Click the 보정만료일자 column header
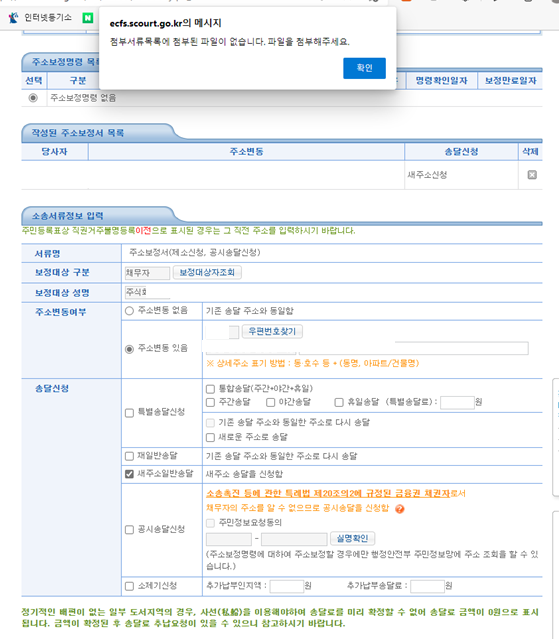 [510, 81]
